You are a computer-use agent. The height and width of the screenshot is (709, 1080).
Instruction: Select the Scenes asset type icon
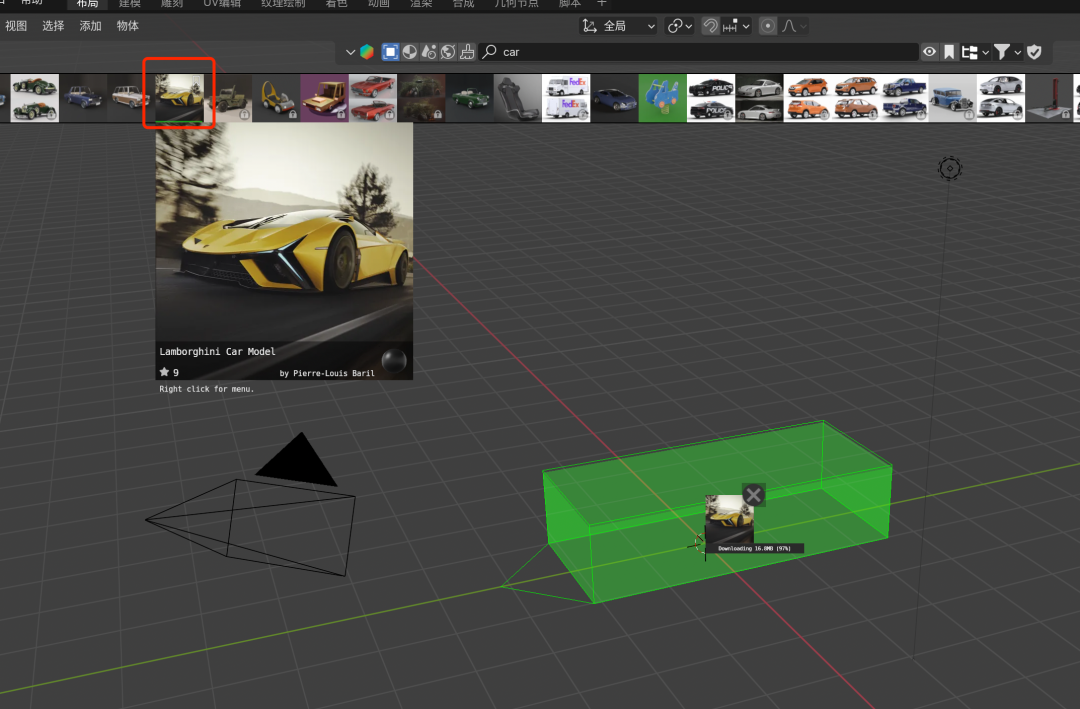(429, 52)
